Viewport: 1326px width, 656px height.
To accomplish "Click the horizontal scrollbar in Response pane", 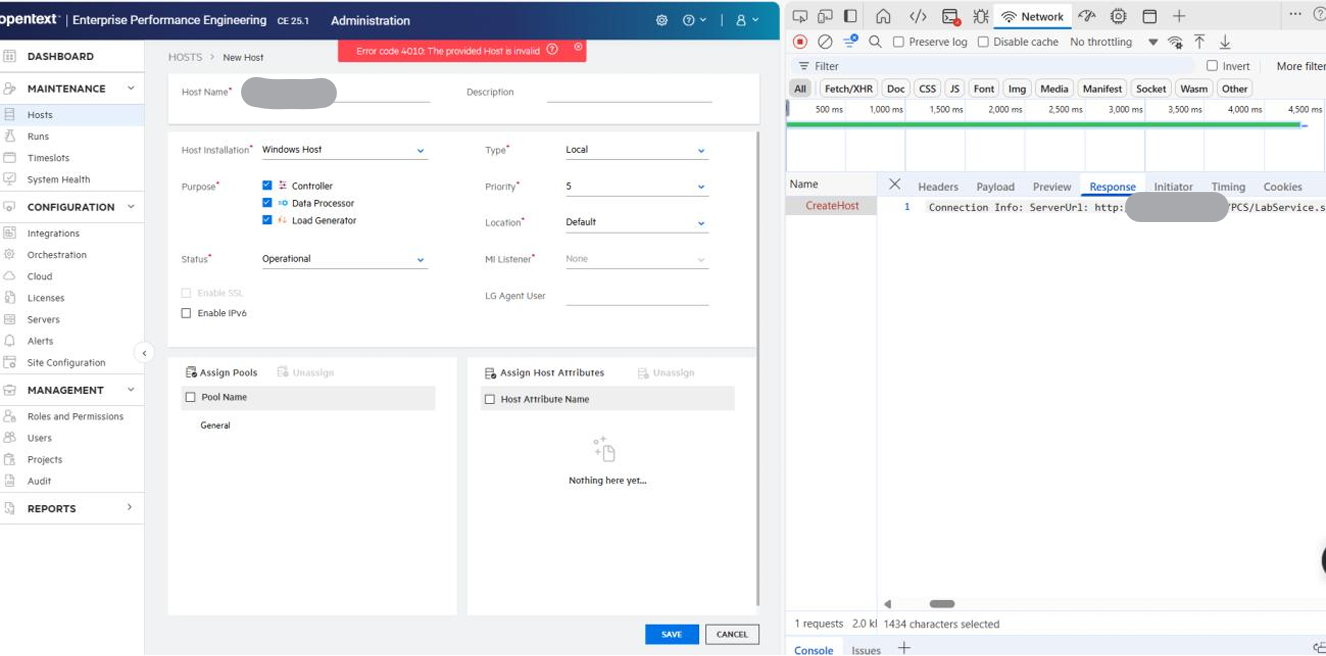I will click(x=942, y=604).
